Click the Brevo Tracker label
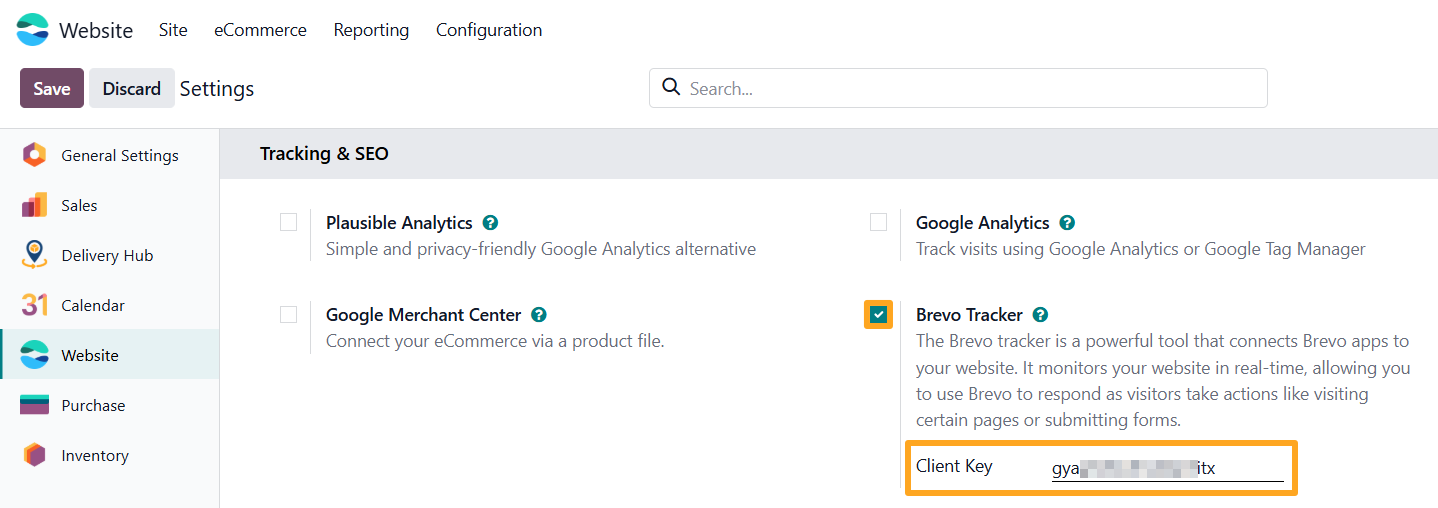The height and width of the screenshot is (508, 1438). 969,315
